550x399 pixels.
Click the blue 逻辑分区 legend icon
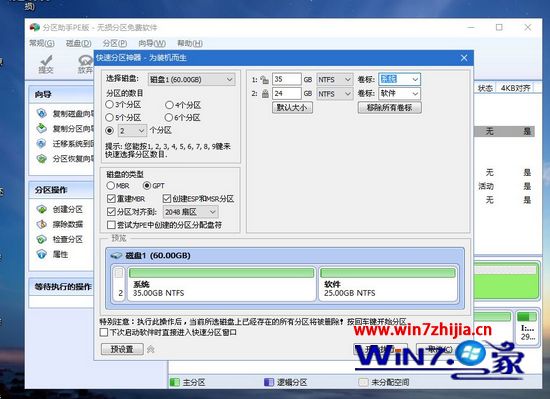pyautogui.click(x=269, y=382)
